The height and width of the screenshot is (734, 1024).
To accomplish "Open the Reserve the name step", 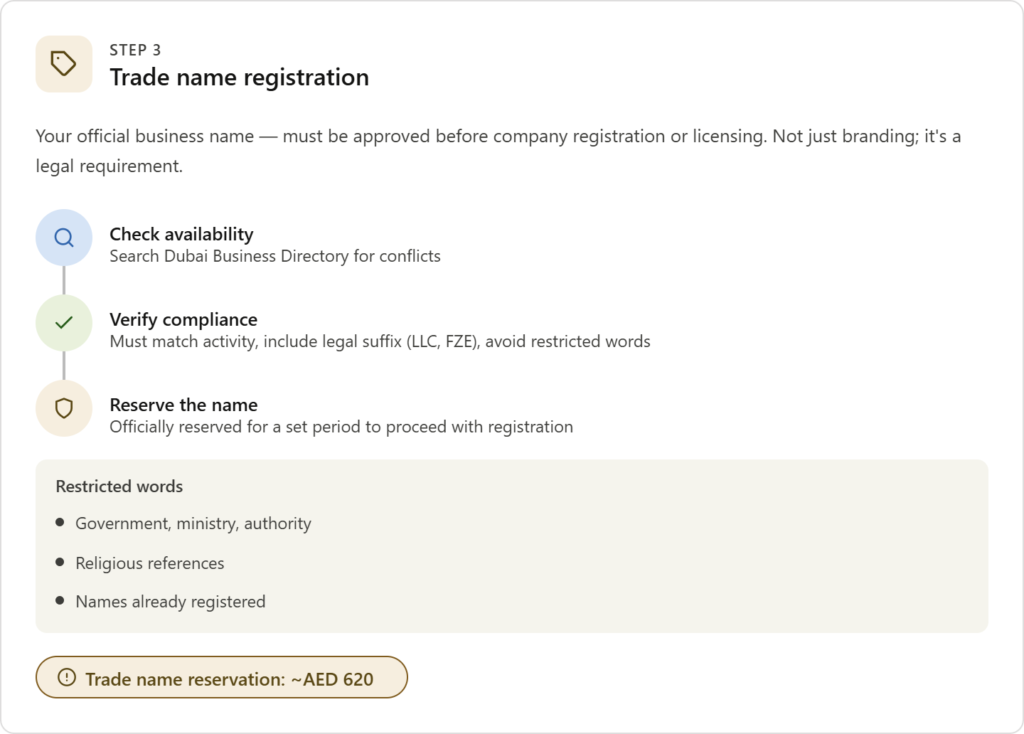I will tap(183, 405).
